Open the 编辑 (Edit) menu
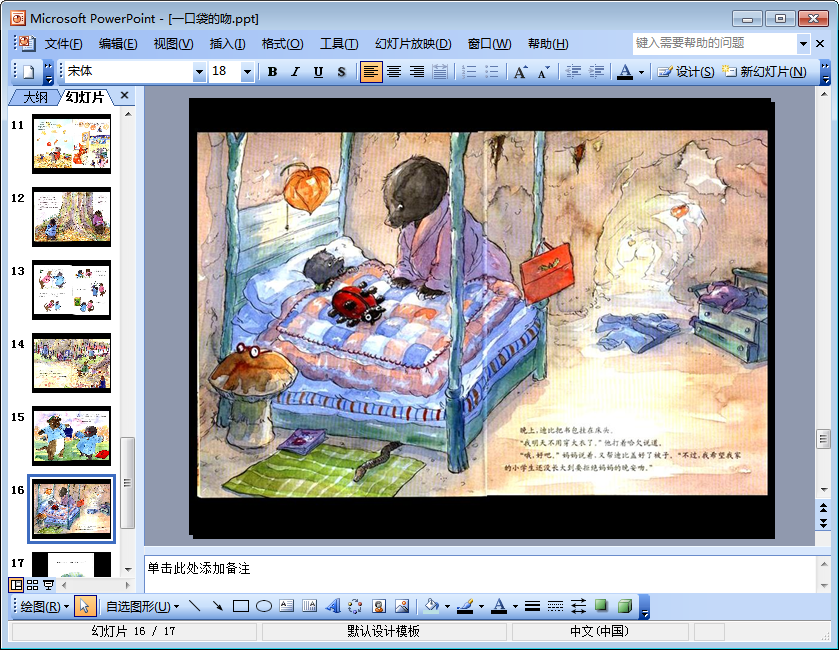This screenshot has height=650, width=839. 118,44
